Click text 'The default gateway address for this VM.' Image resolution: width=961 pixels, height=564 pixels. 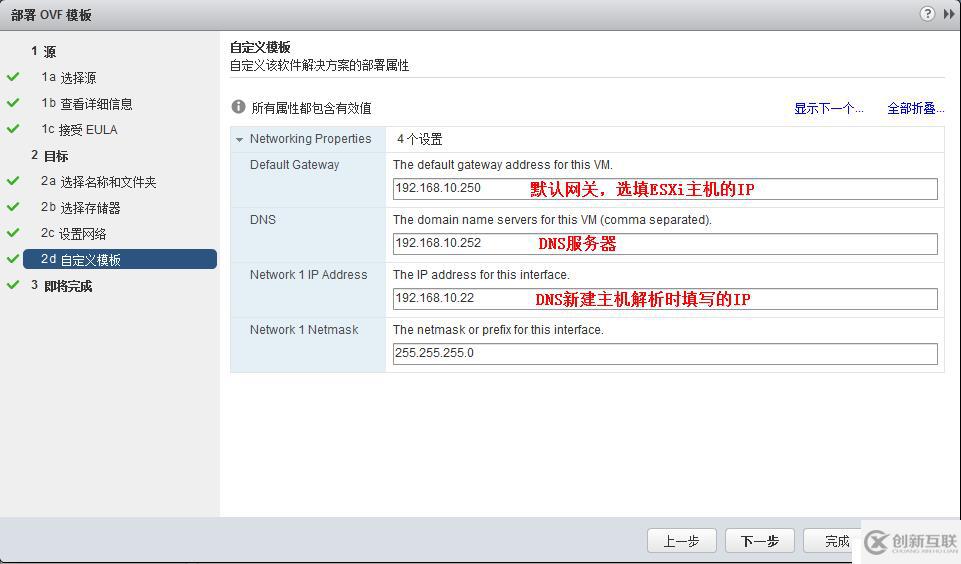pos(503,165)
